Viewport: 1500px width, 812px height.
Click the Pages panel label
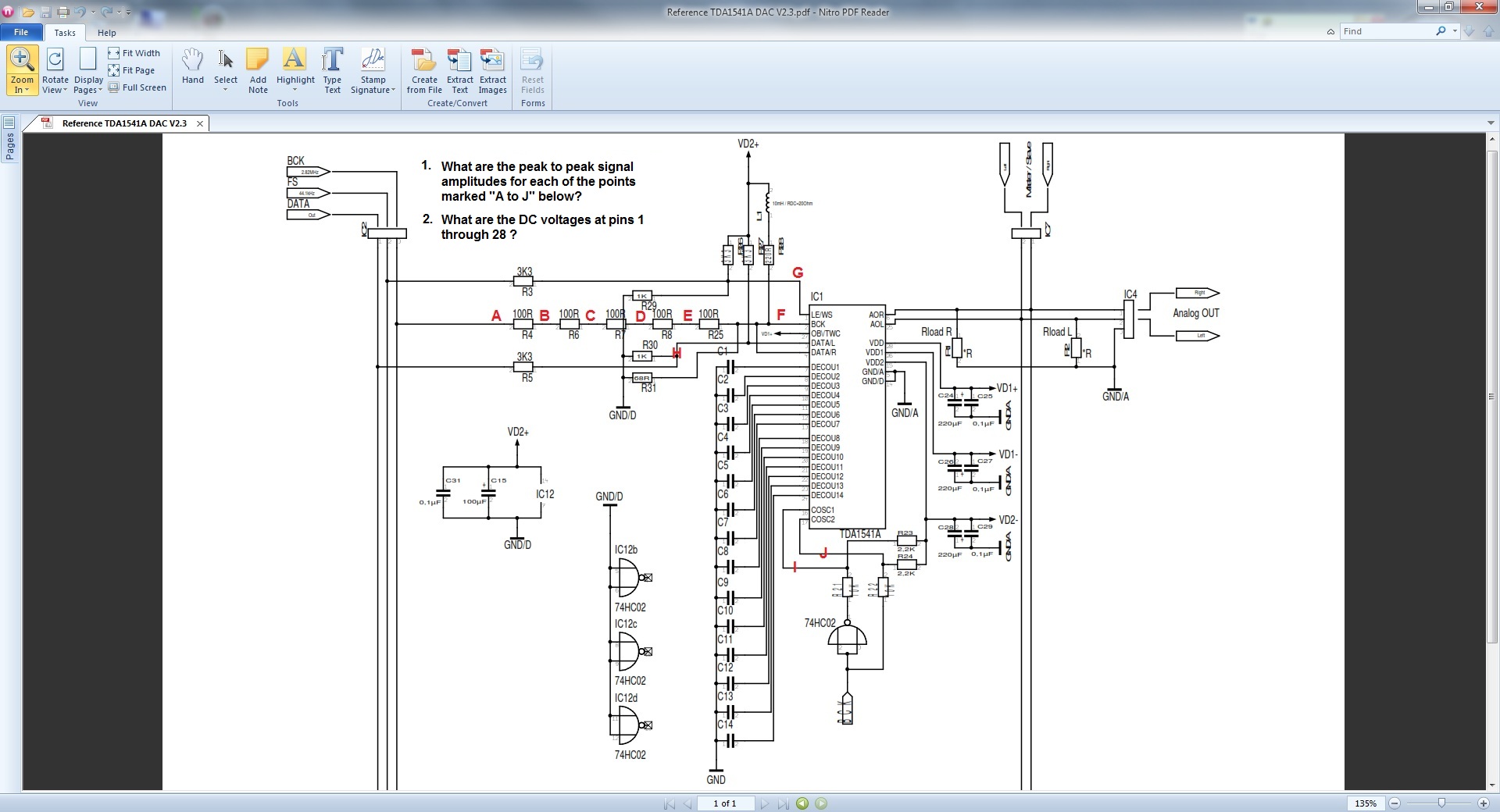10,146
